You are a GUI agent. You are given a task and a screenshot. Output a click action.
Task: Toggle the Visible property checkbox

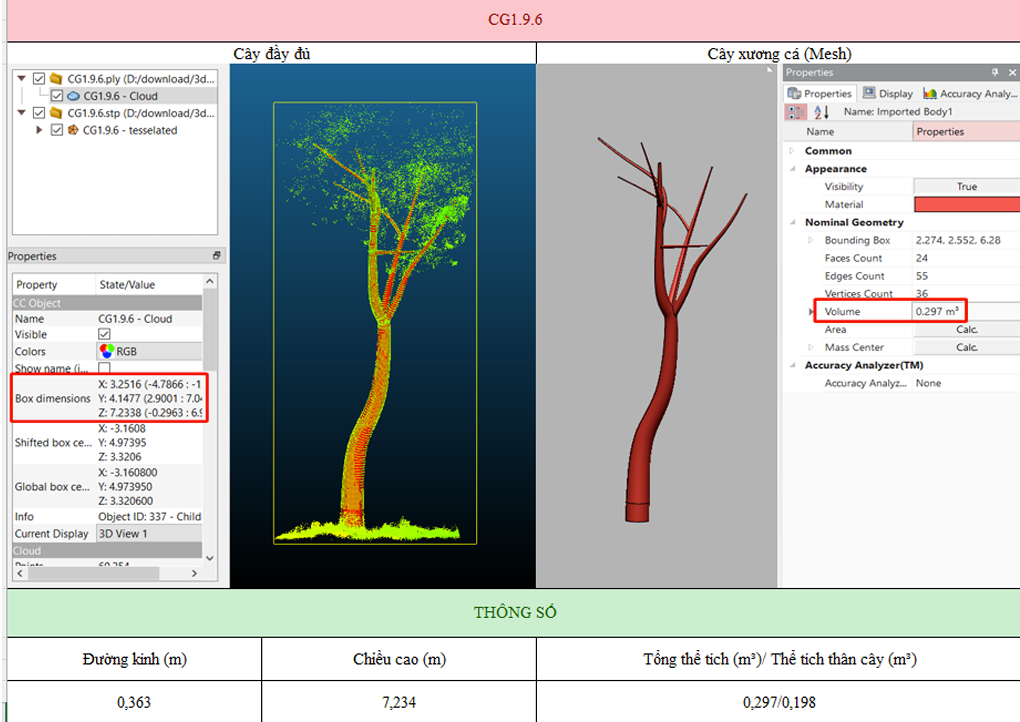click(x=104, y=334)
